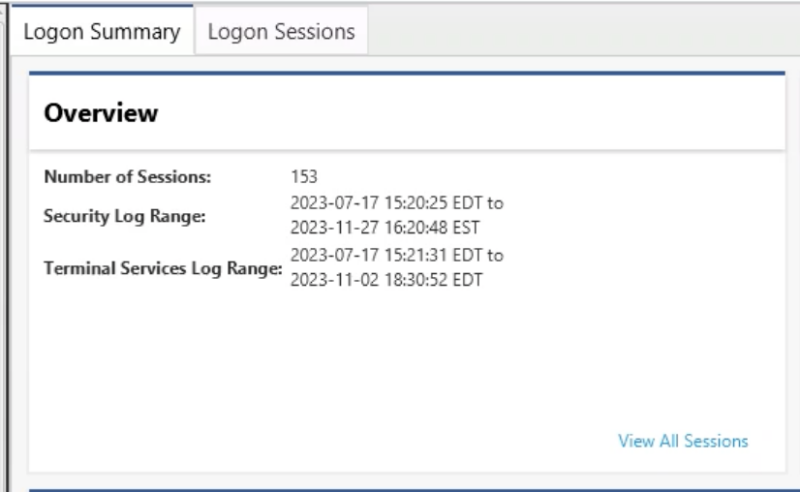This screenshot has width=800, height=492.
Task: Click the Terminal Services Log Range label
Action: [163, 268]
